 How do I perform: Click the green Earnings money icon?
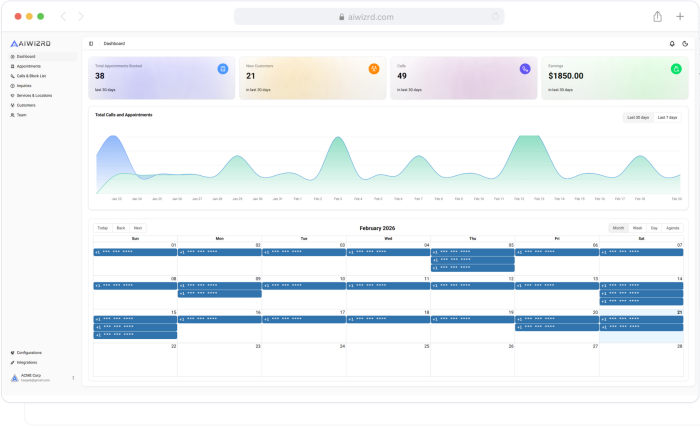coord(676,69)
